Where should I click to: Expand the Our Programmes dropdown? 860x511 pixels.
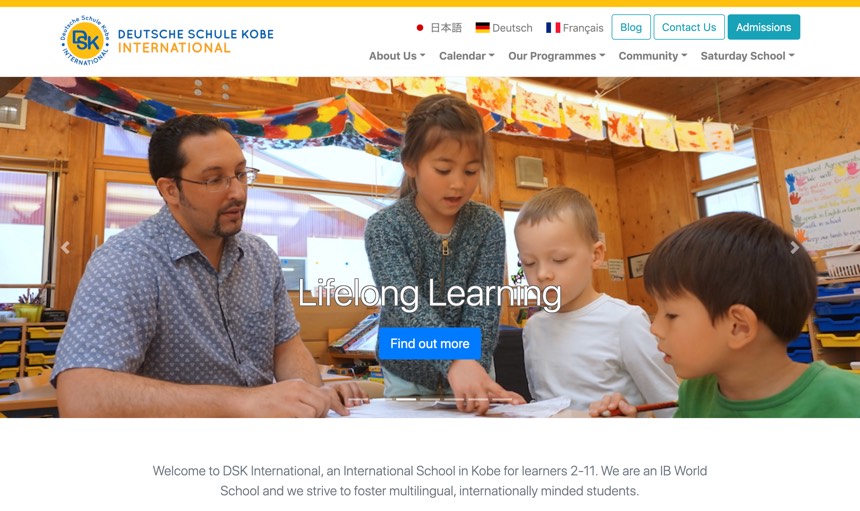coord(557,56)
